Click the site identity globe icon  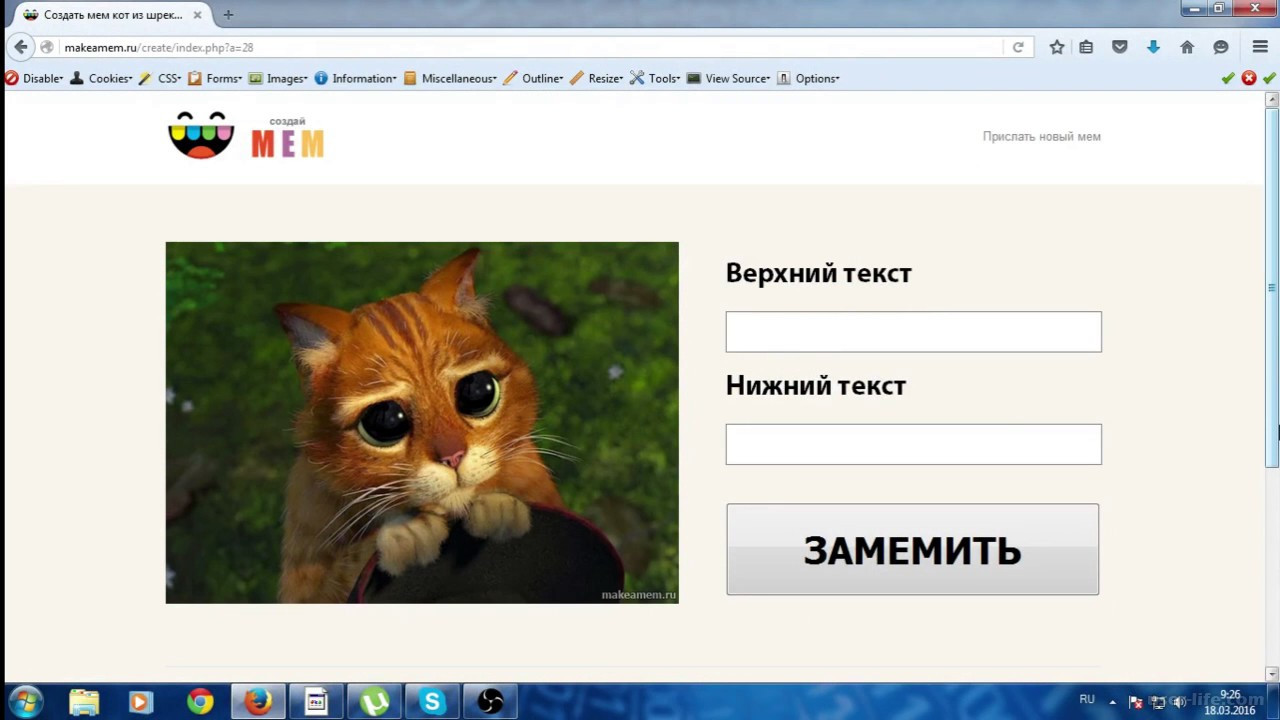[47, 47]
